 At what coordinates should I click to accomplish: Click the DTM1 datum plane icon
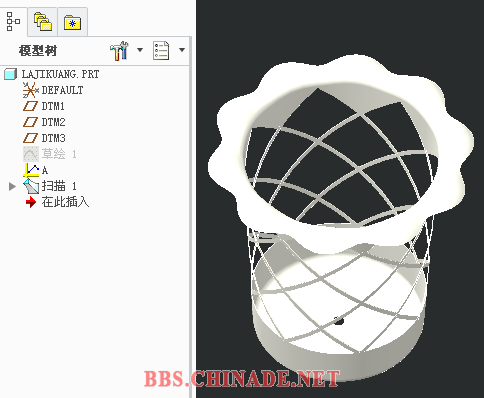pos(30,106)
